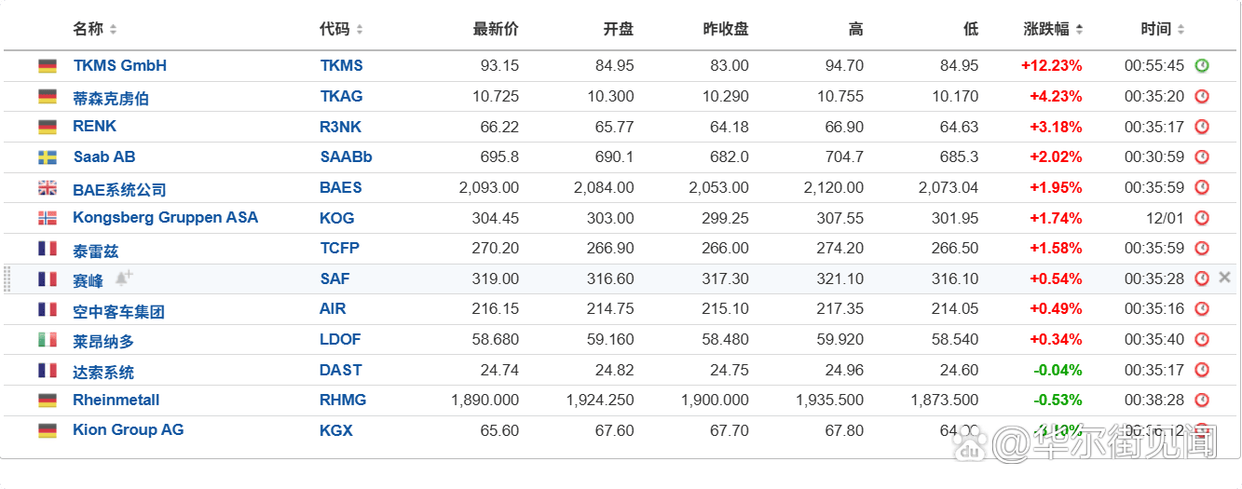Sort by 时间 column header
The height and width of the screenshot is (489, 1242).
[1162, 29]
